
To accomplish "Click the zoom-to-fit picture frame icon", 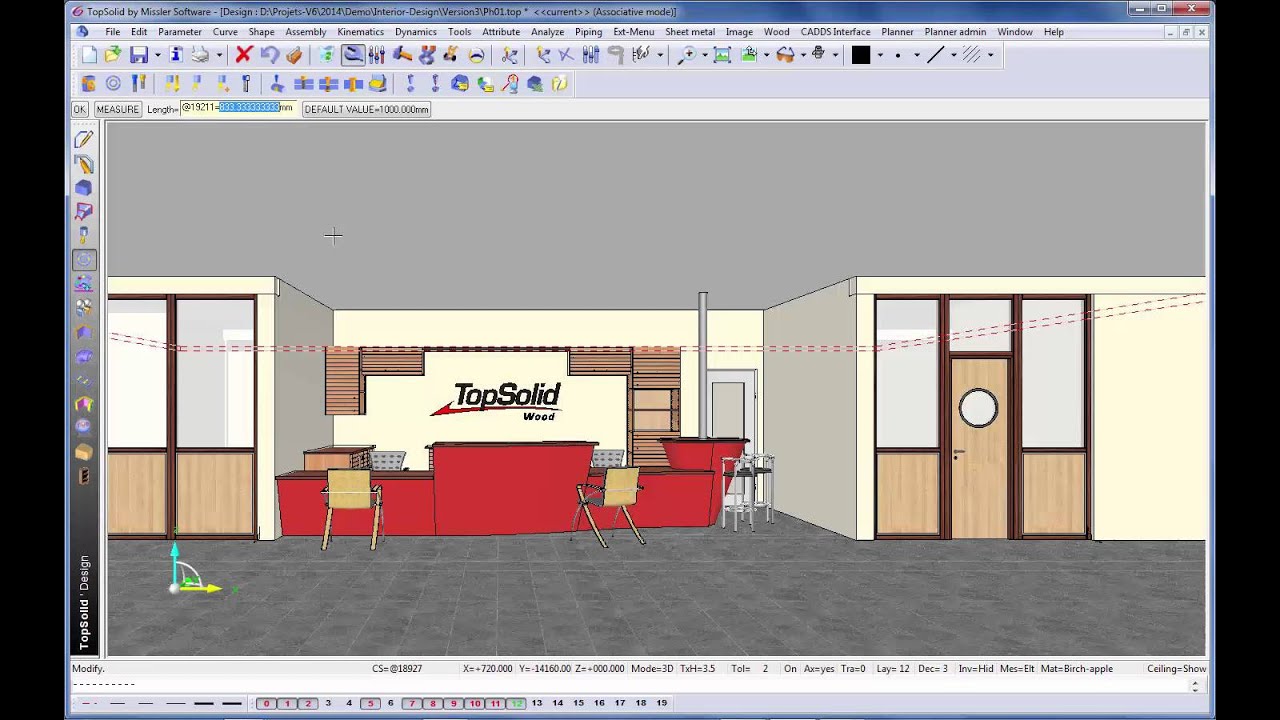I will (722, 55).
